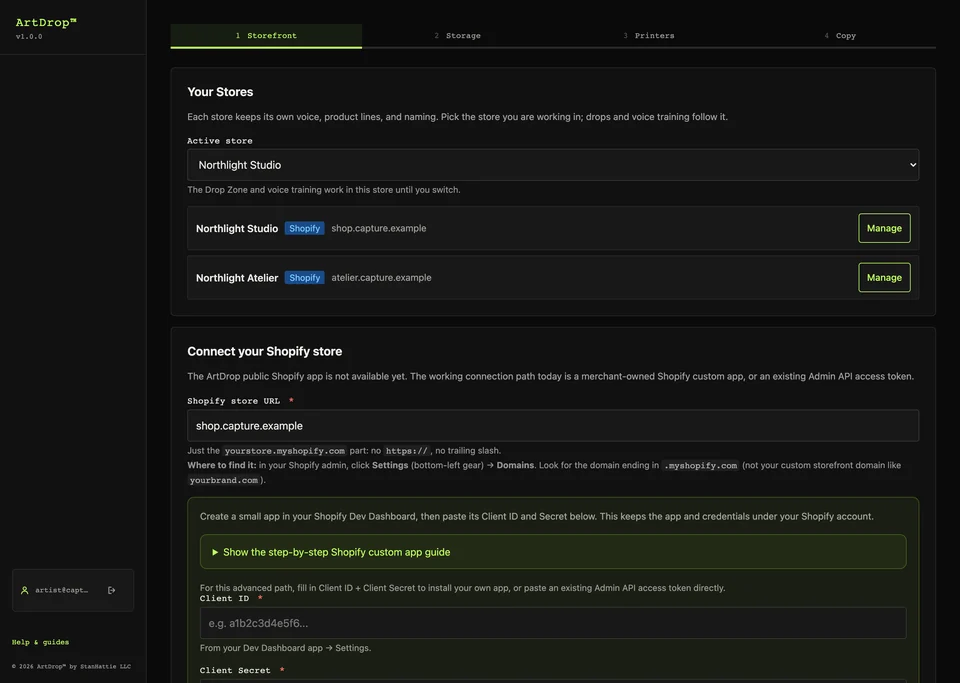Click the Northlight Atelier store name
Screen dimensions: 960x683
point(237,278)
